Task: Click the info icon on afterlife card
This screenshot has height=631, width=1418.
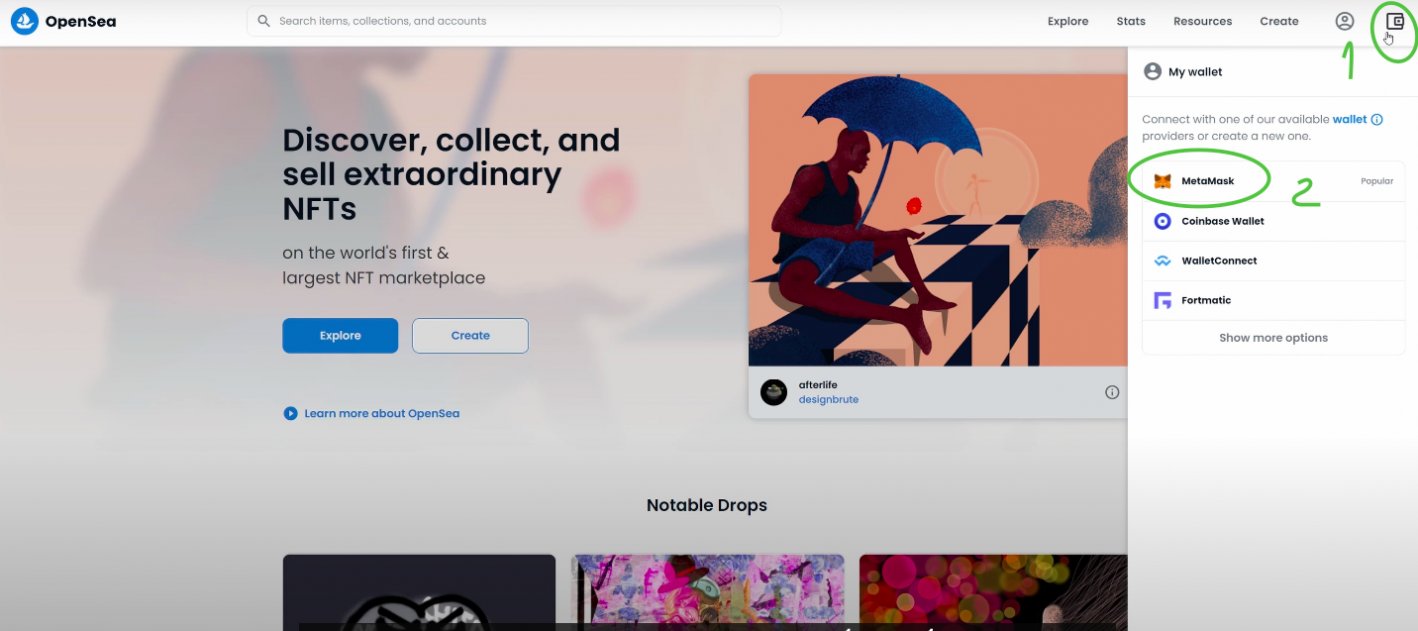Action: [1112, 392]
